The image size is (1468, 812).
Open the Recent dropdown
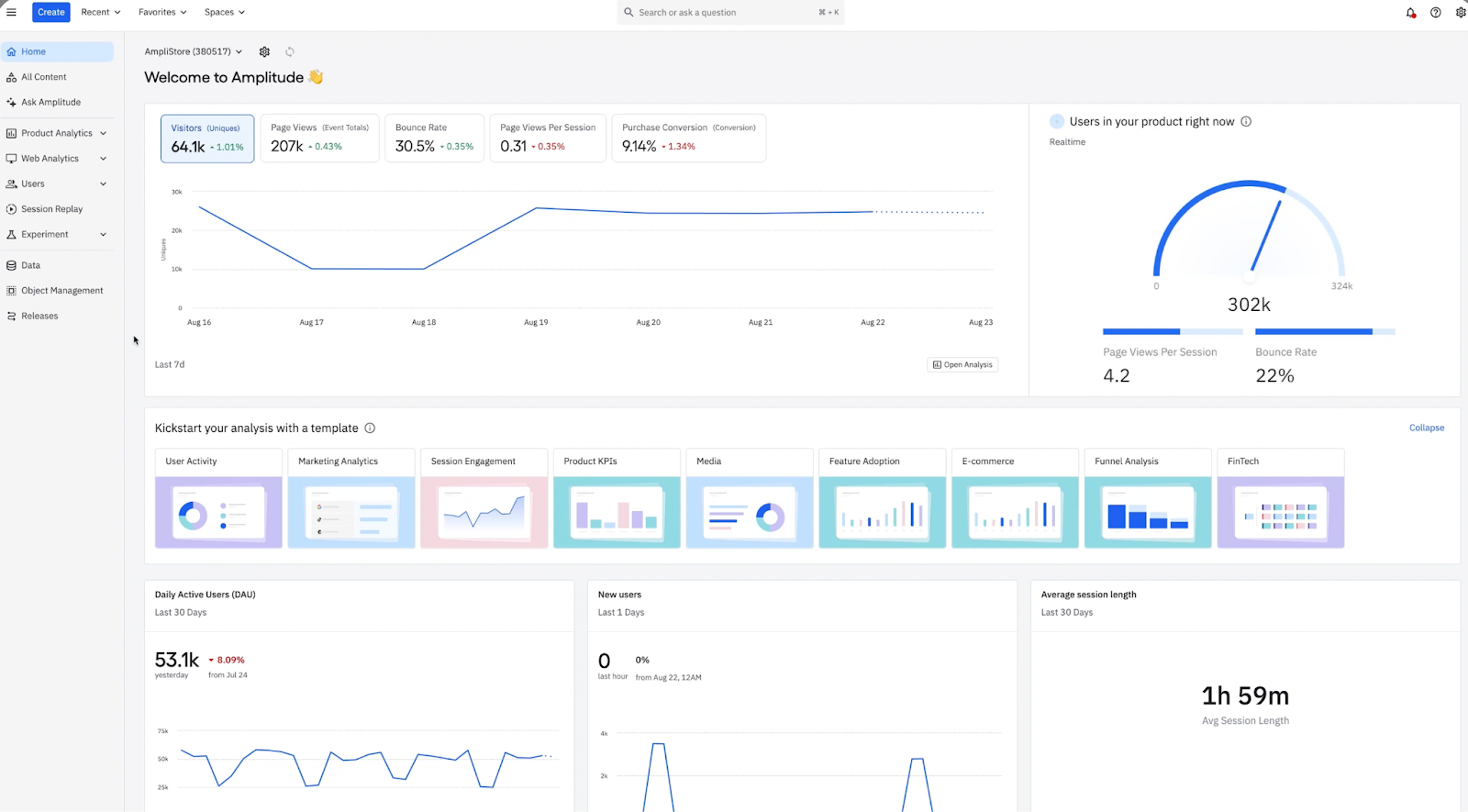[101, 12]
